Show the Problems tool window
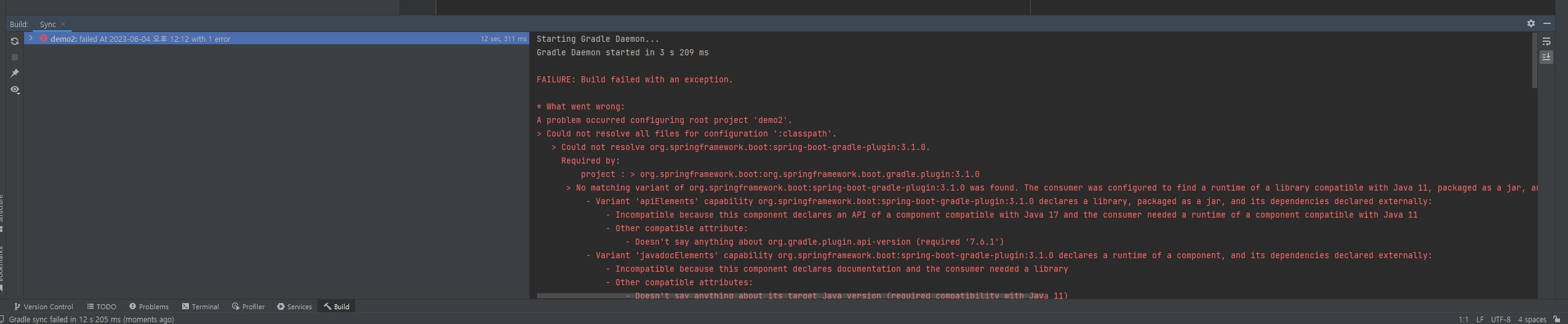 [x=149, y=307]
